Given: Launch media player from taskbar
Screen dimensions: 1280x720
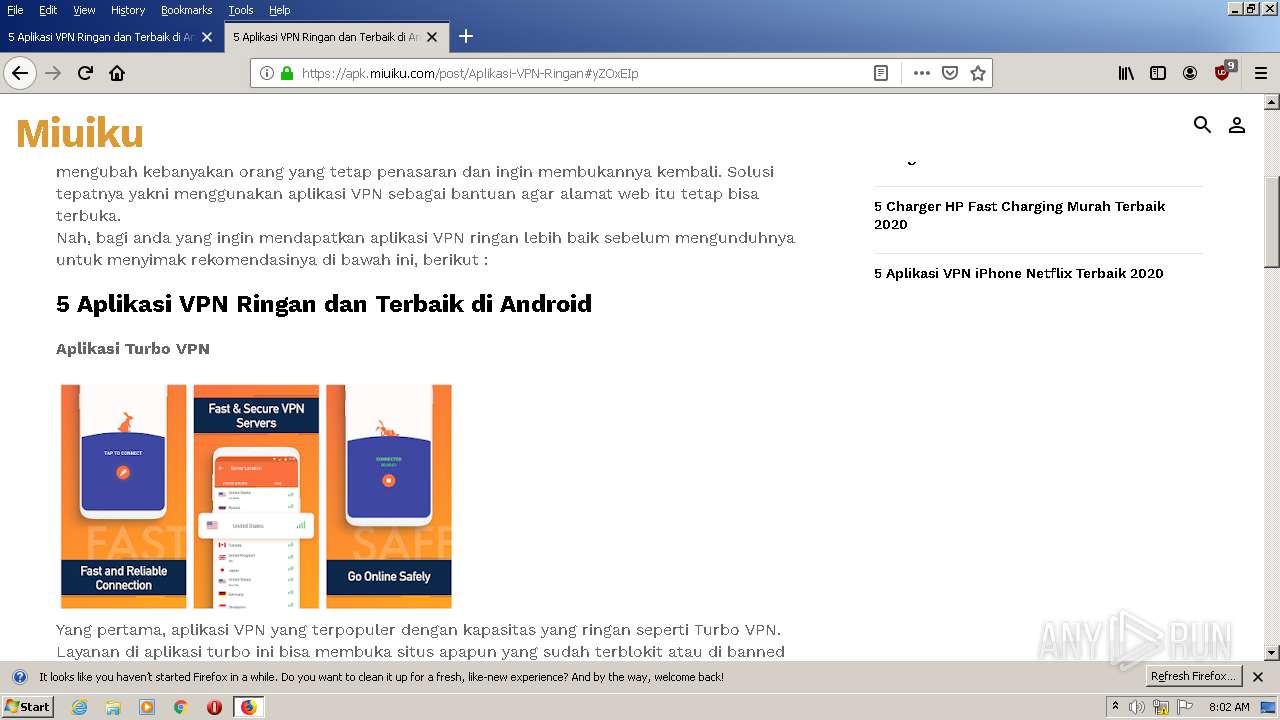Looking at the screenshot, I should click(x=147, y=707).
